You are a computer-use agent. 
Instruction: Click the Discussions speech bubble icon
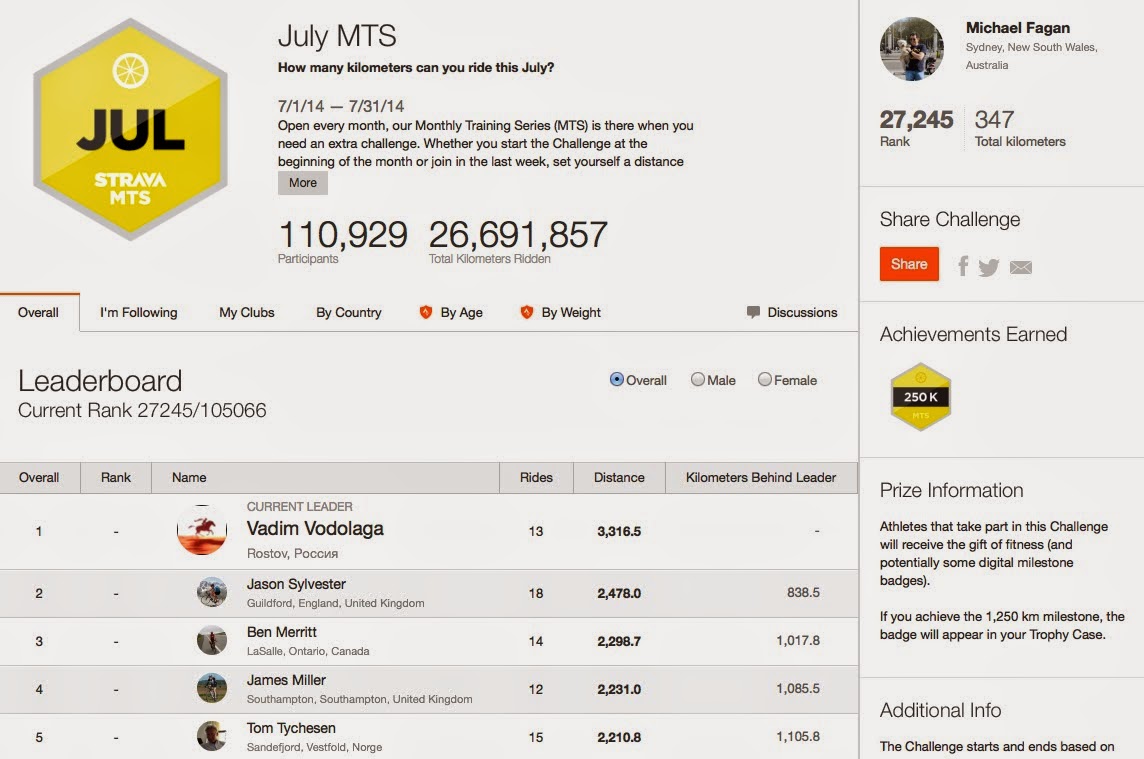click(754, 312)
